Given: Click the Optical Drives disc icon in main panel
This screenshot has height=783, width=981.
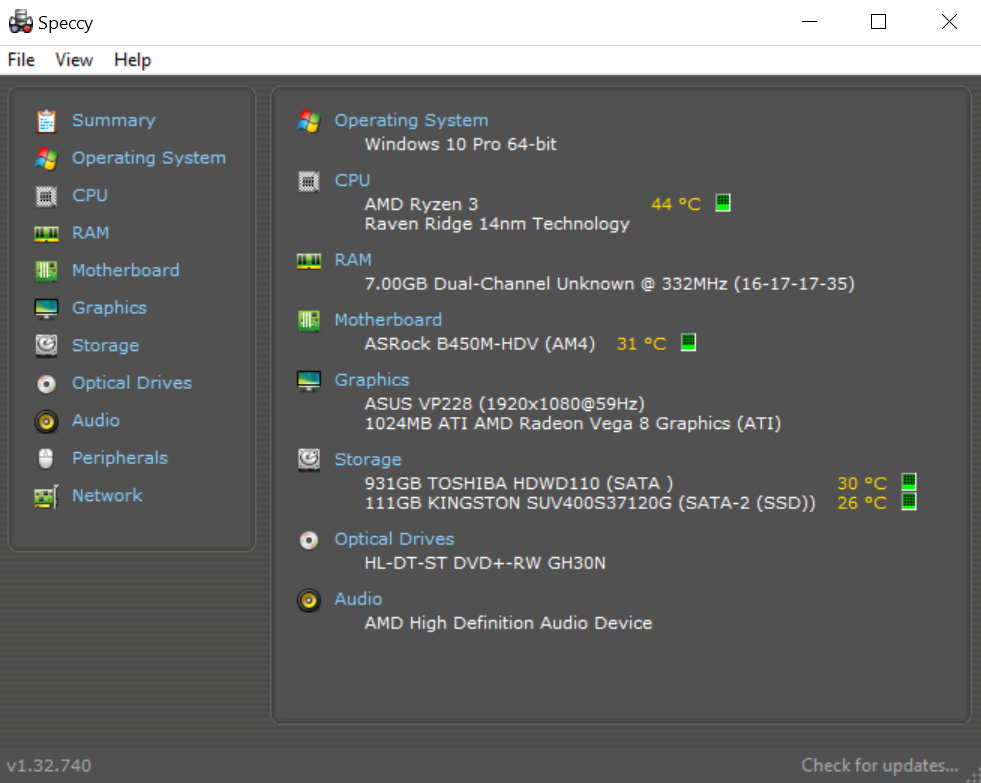Looking at the screenshot, I should (x=309, y=540).
